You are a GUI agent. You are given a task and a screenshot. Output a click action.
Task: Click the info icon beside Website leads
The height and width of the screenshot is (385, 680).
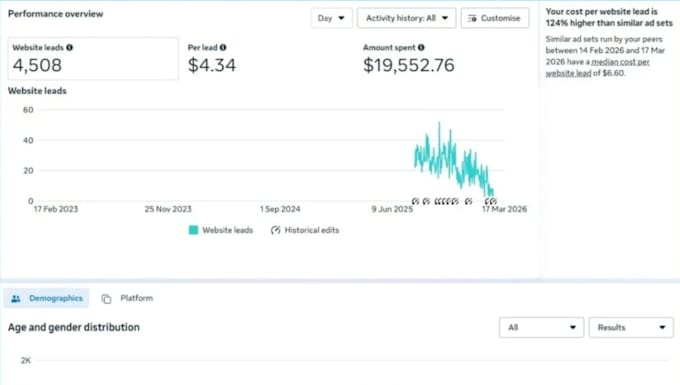(69, 47)
